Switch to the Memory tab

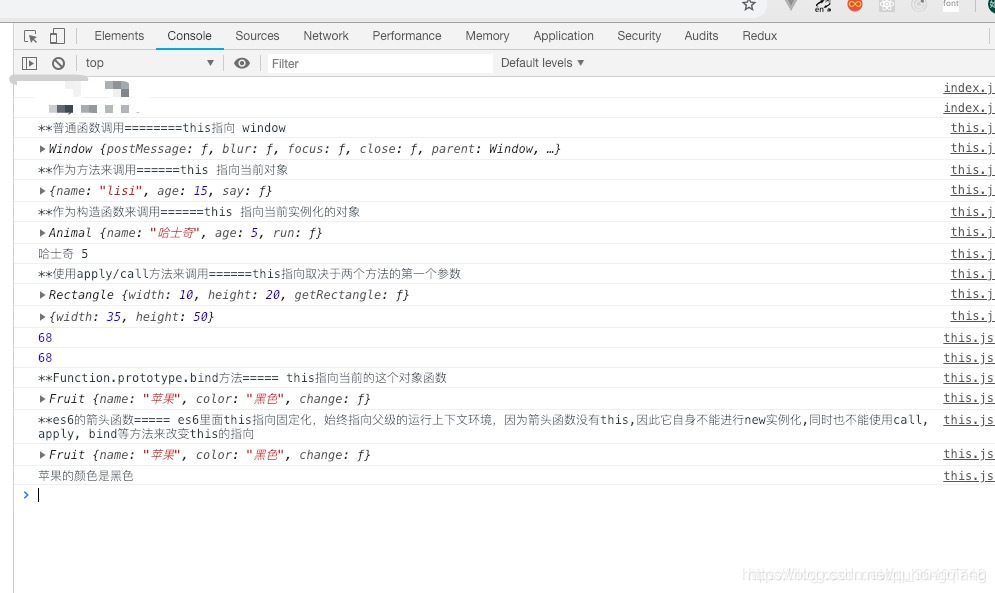pos(487,36)
